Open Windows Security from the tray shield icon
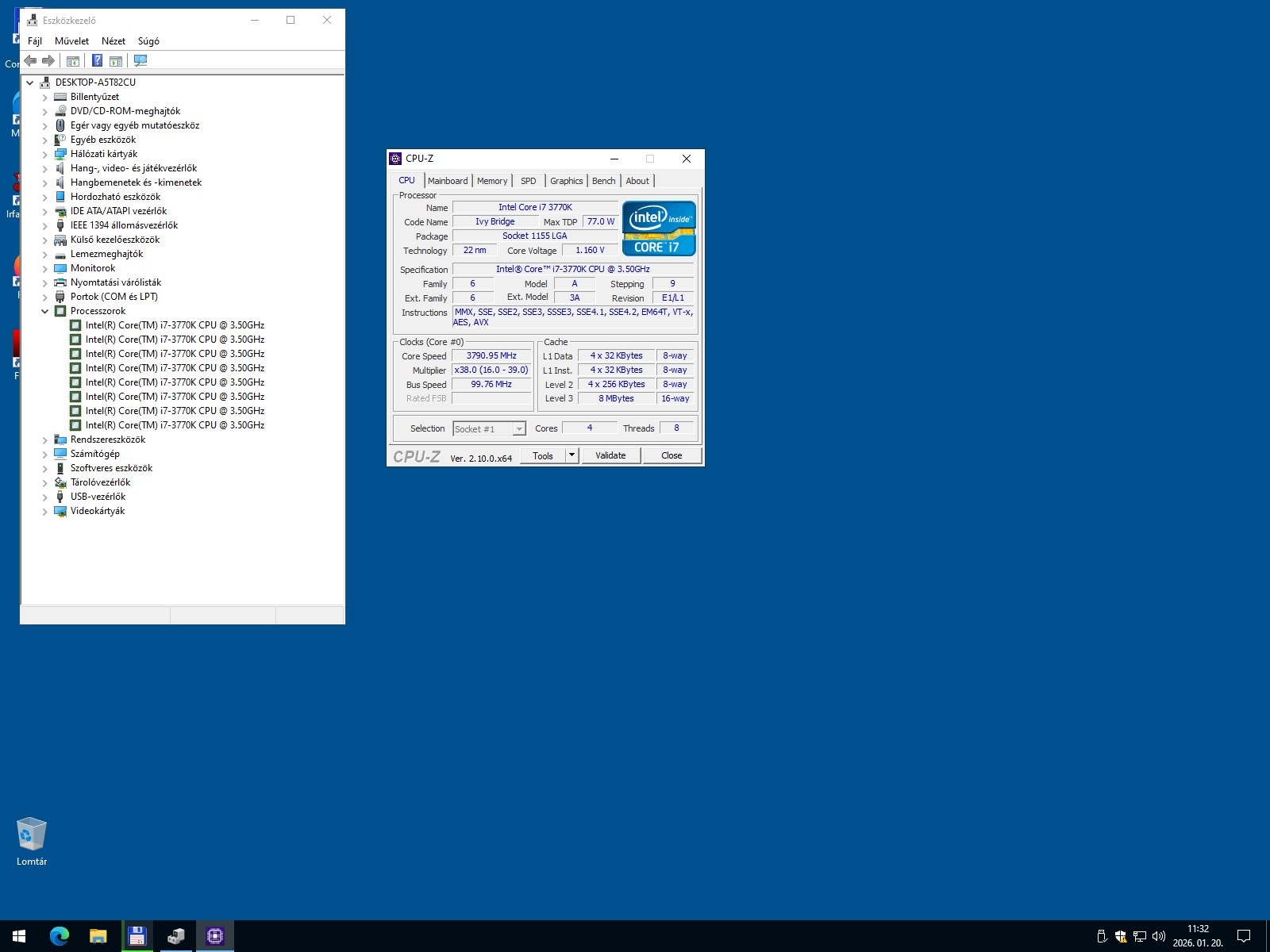 click(1121, 936)
